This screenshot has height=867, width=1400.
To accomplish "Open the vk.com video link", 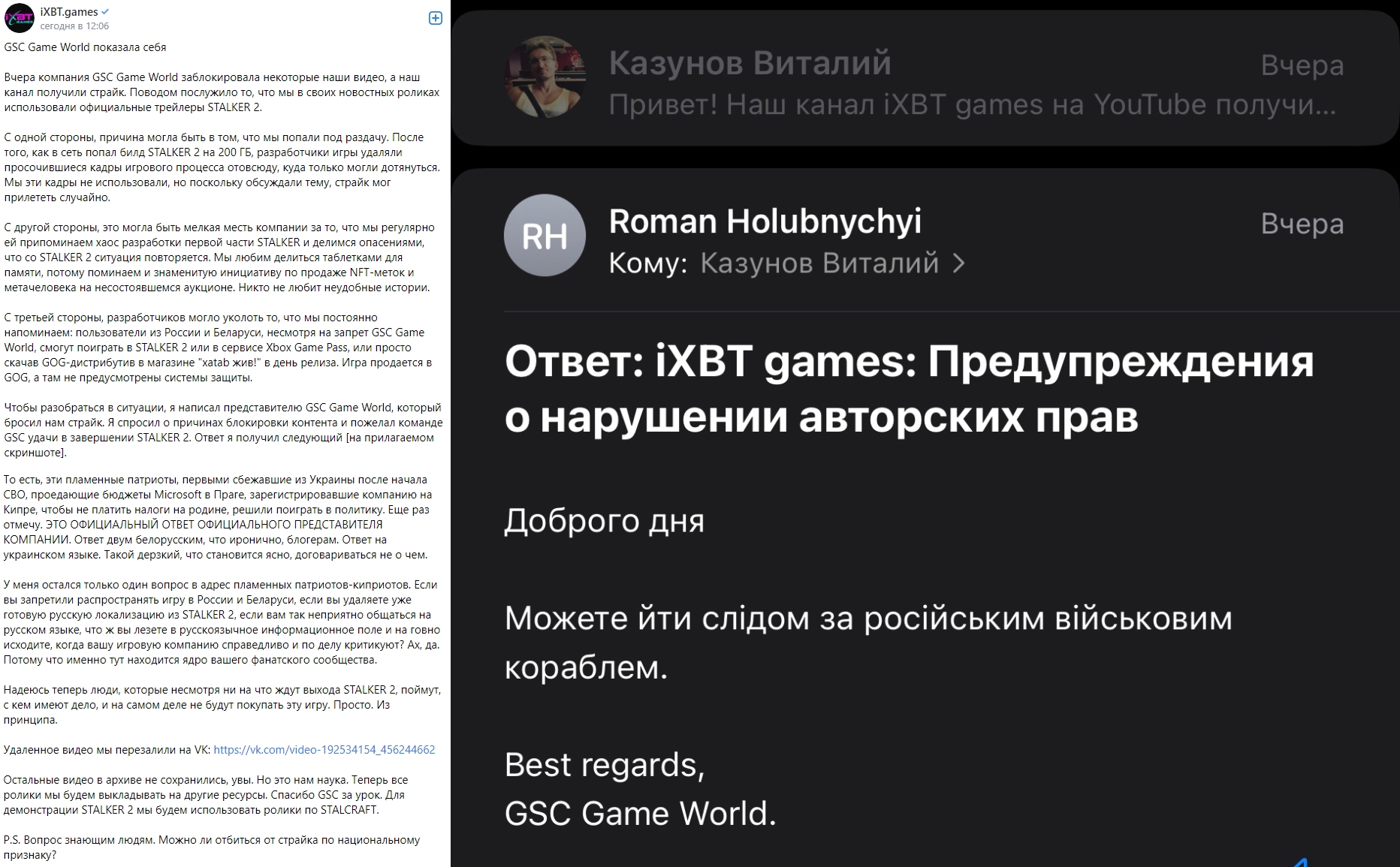I will pyautogui.click(x=324, y=750).
